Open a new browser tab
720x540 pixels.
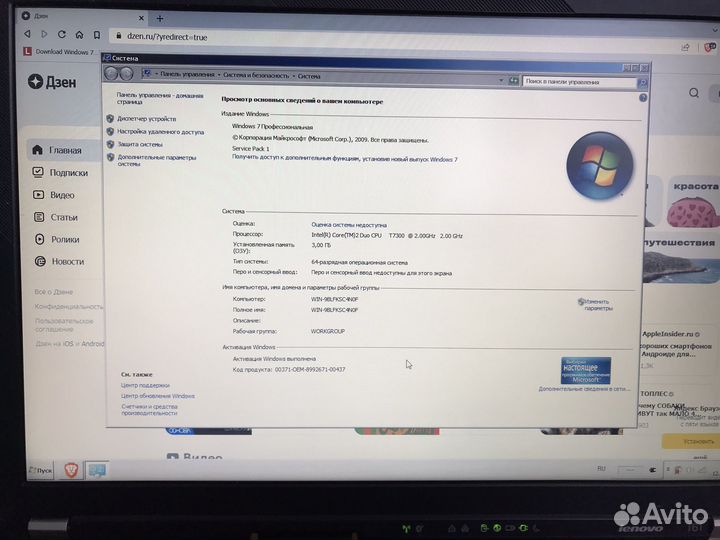(160, 18)
